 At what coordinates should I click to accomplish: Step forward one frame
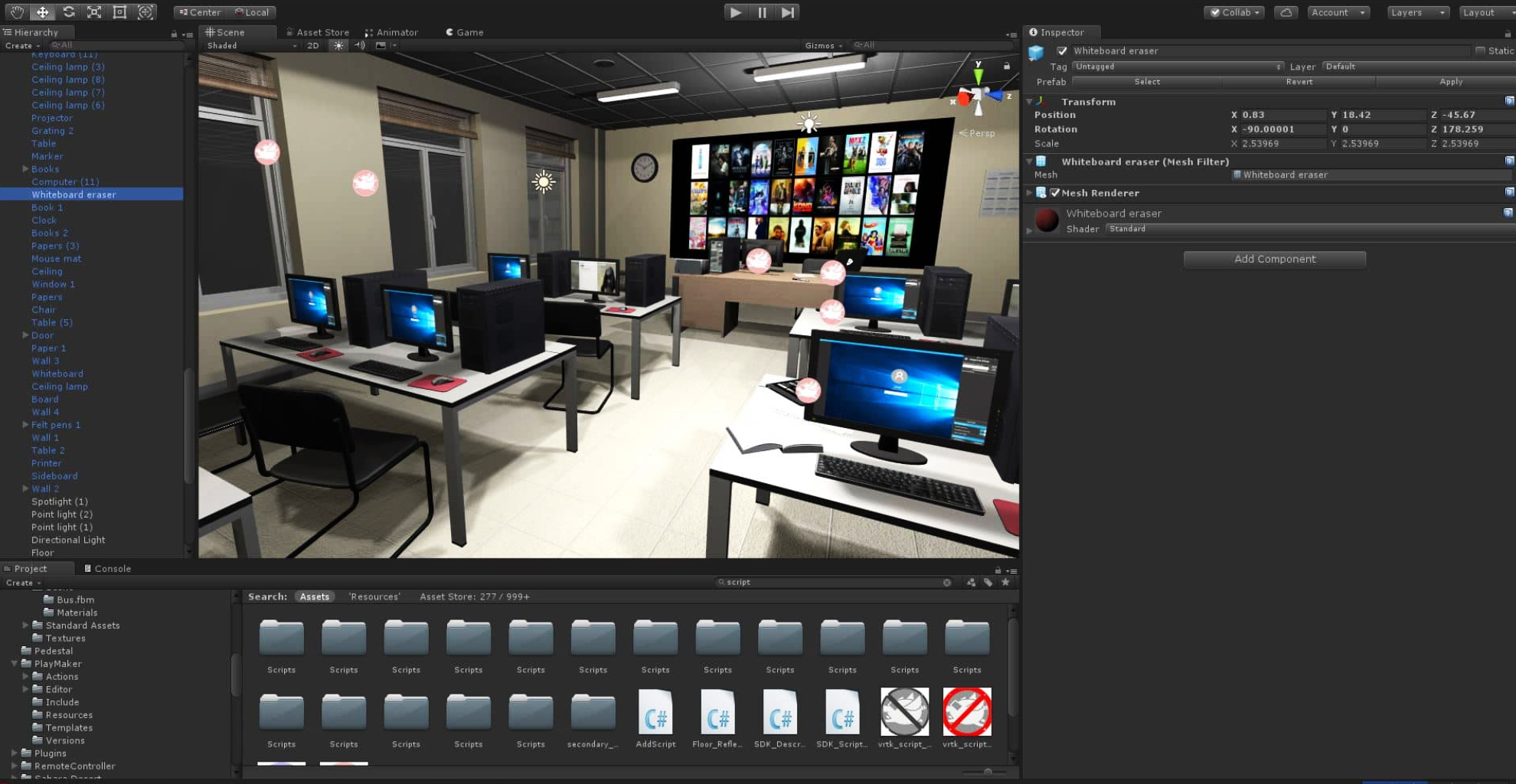pos(788,12)
